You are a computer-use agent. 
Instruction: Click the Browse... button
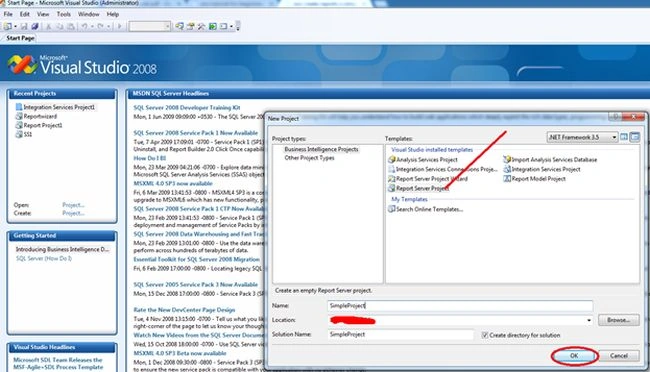pyautogui.click(x=618, y=320)
